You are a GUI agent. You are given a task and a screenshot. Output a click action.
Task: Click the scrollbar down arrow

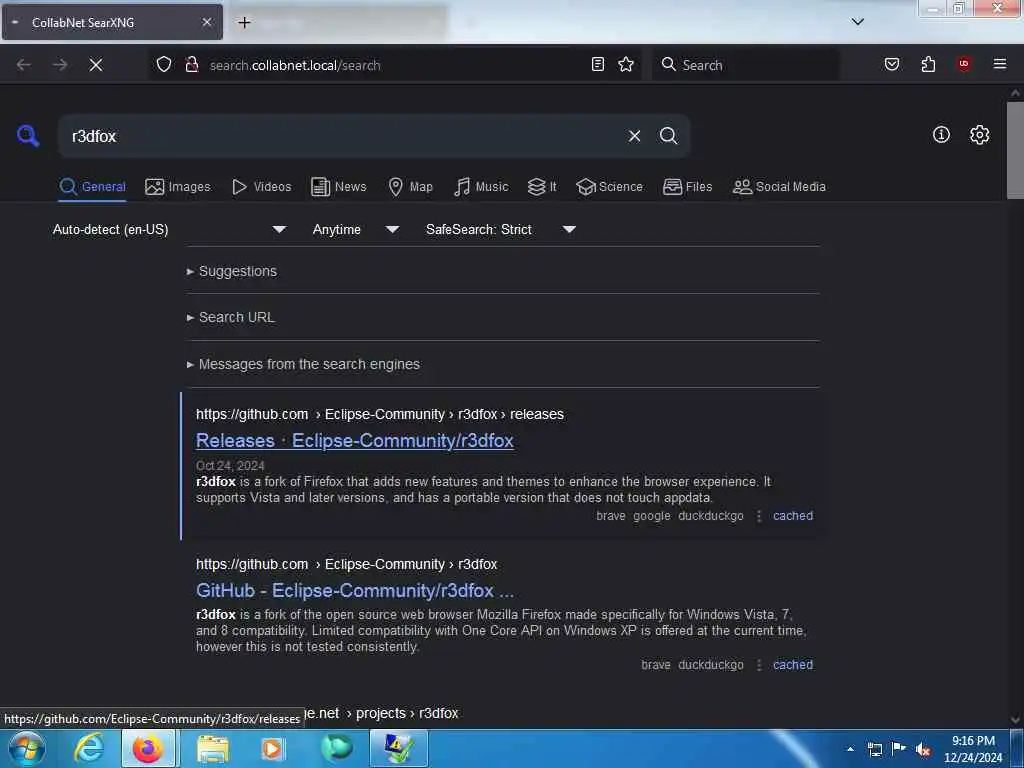point(1015,720)
